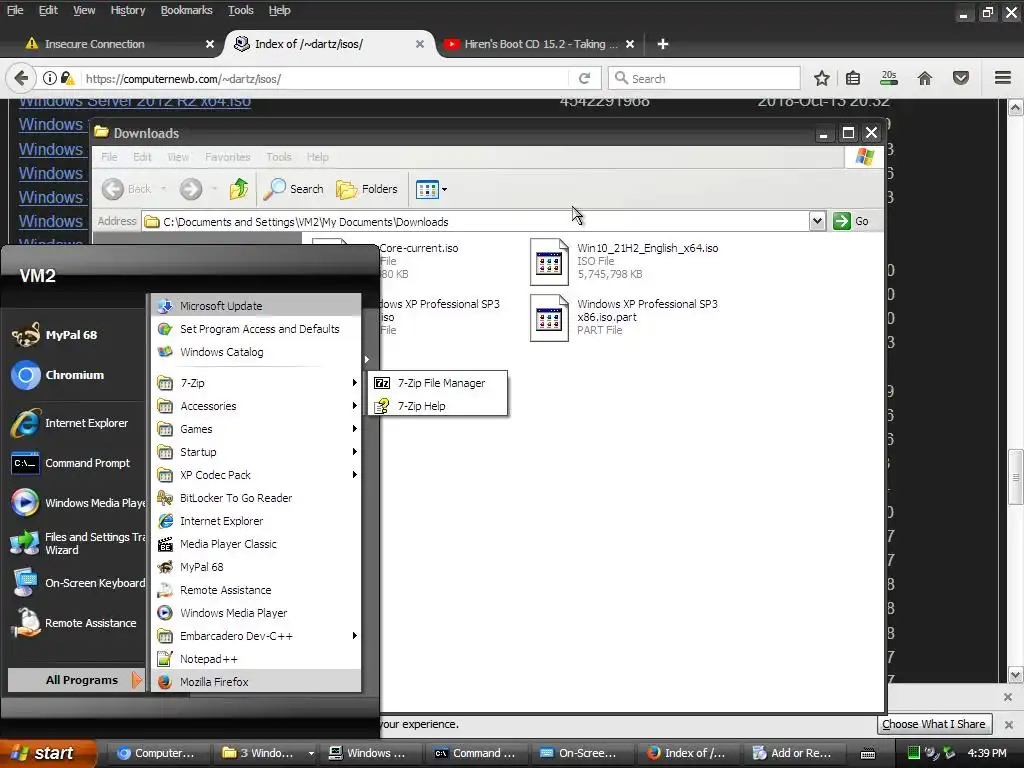Viewport: 1024px width, 768px height.
Task: Launch Media Player Classic
Action: tap(256, 544)
